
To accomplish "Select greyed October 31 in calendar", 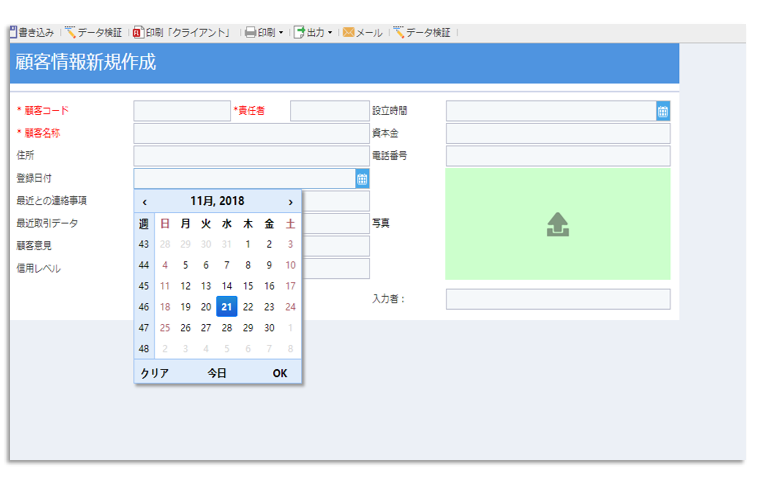I will pyautogui.click(x=227, y=244).
